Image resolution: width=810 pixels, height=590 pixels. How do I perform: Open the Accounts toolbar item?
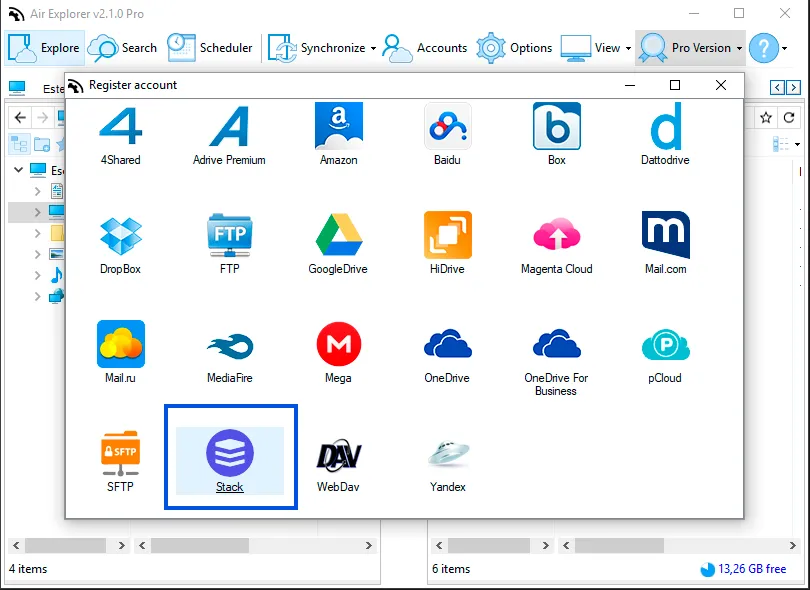[x=425, y=48]
